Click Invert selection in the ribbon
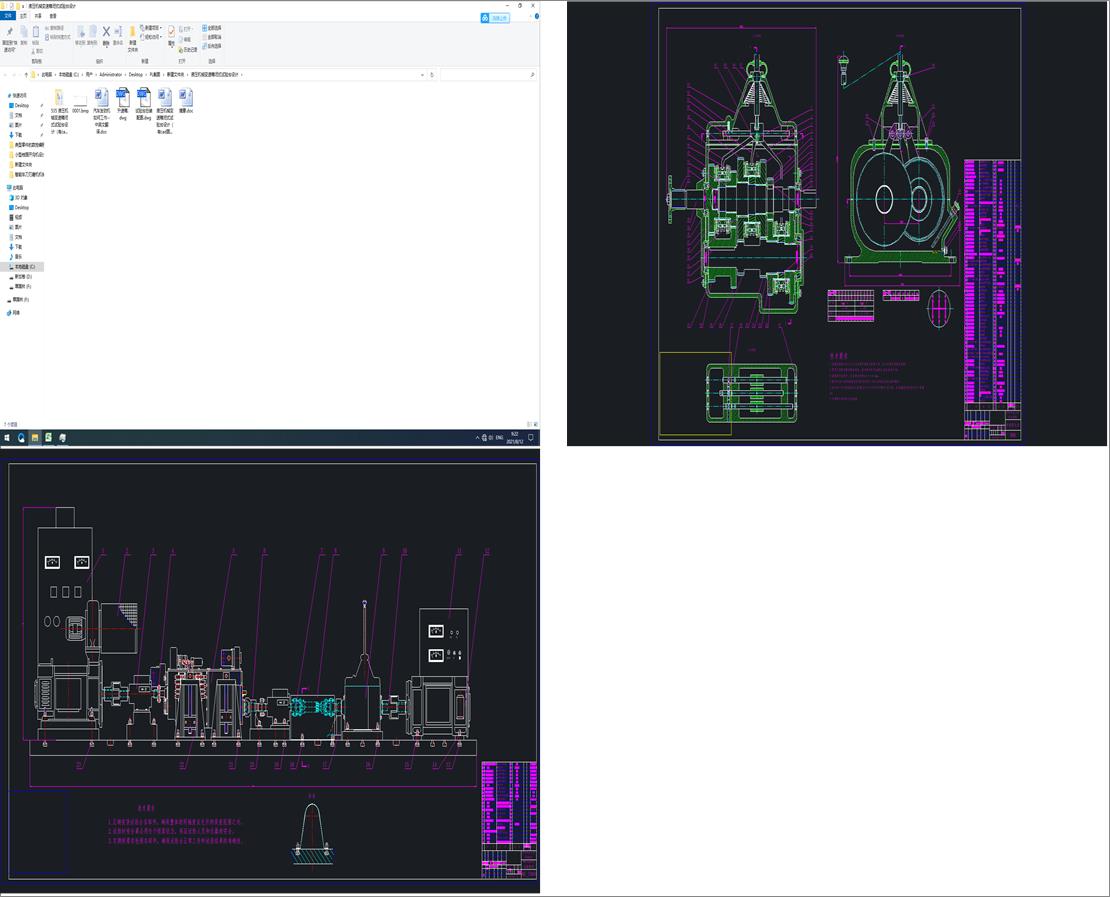The width and height of the screenshot is (1110, 897). click(x=212, y=46)
